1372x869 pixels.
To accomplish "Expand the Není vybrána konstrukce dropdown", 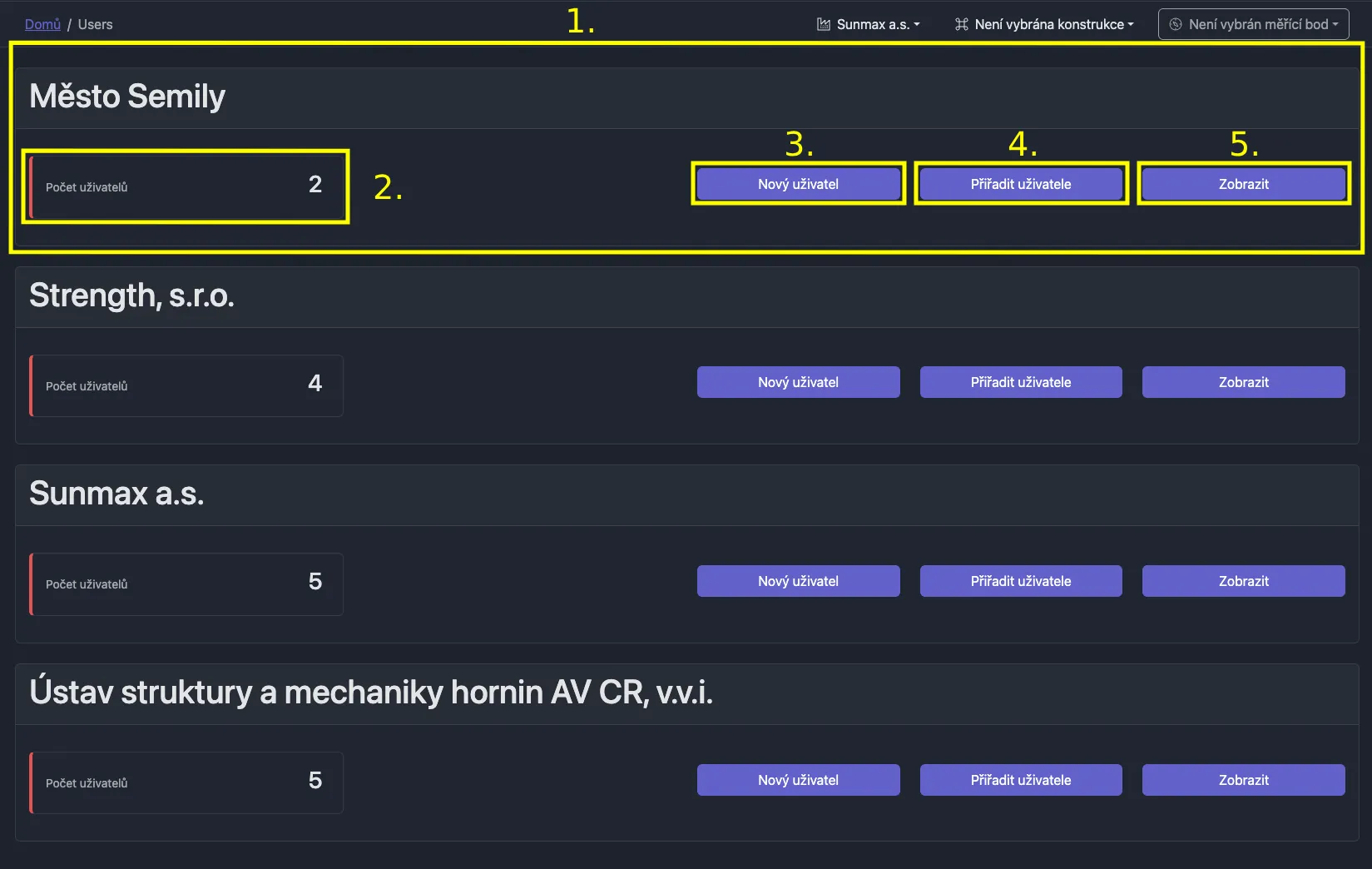I will [x=1045, y=24].
